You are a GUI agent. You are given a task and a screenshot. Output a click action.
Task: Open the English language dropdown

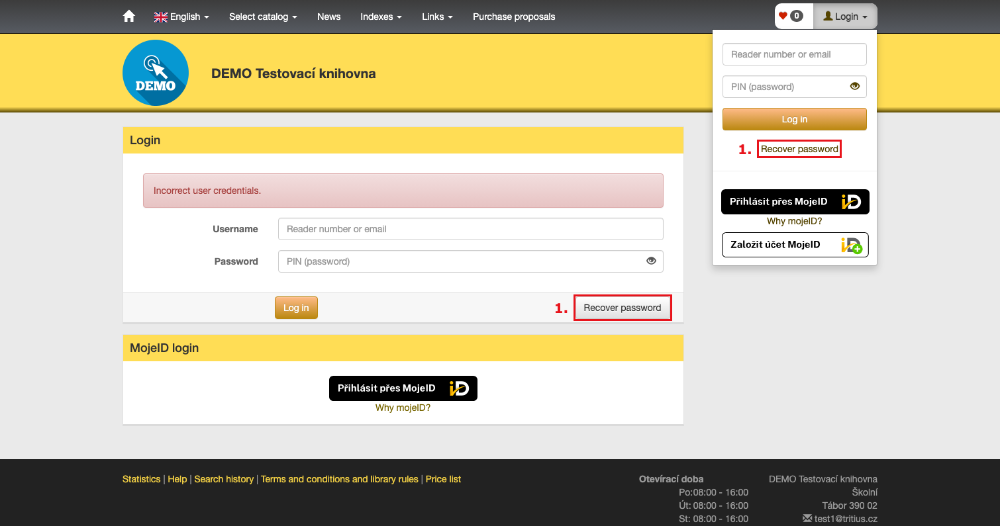coord(181,17)
